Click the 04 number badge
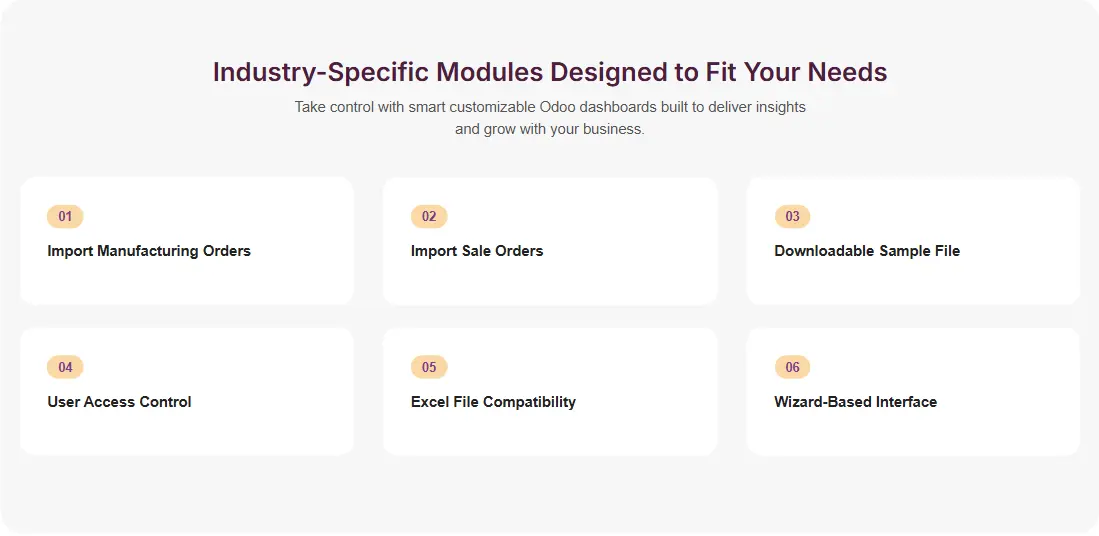 [x=65, y=367]
